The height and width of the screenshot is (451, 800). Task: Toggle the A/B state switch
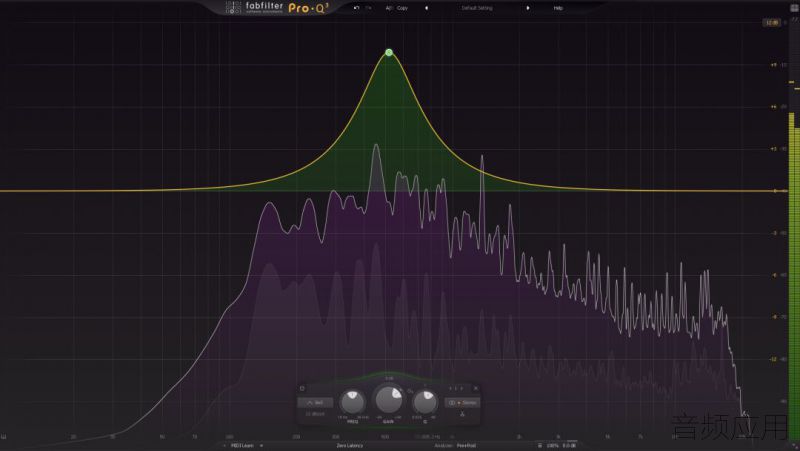point(389,8)
